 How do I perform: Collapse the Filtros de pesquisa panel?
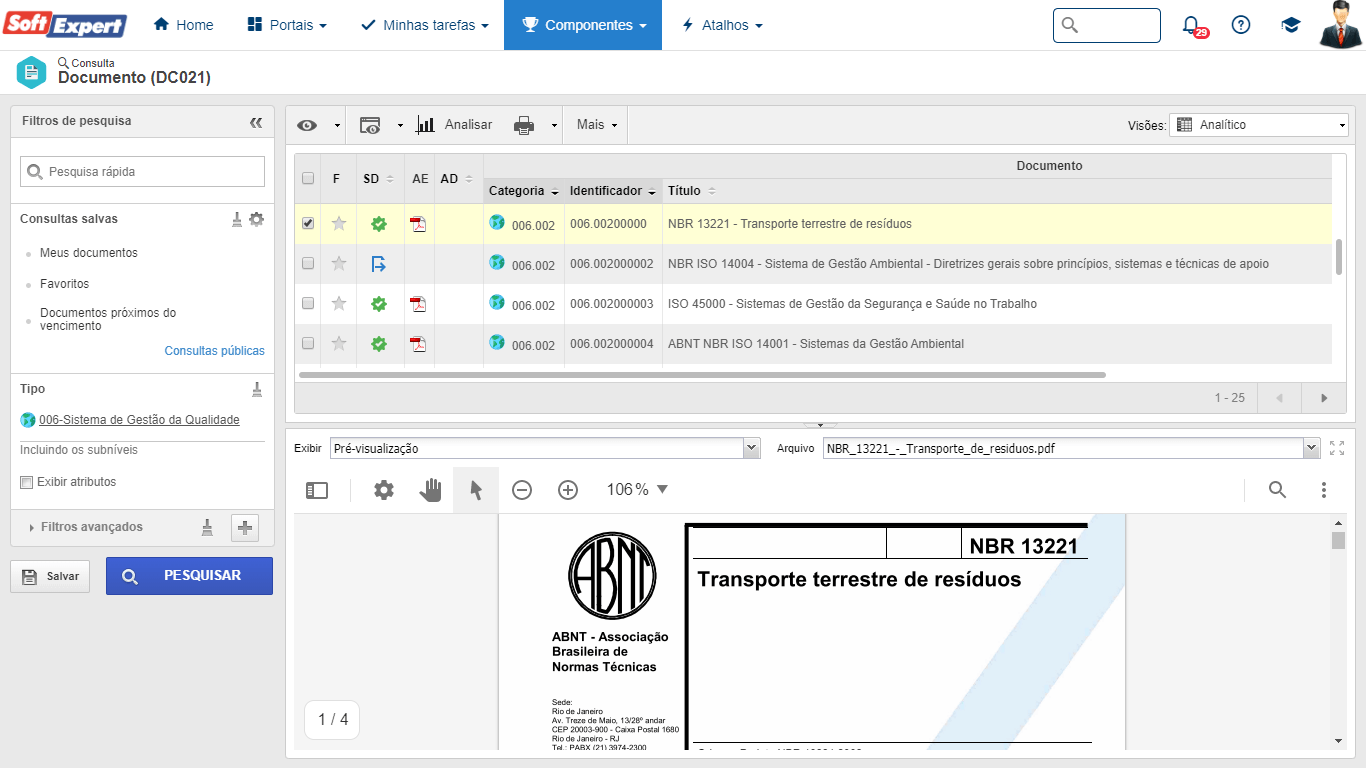(256, 122)
